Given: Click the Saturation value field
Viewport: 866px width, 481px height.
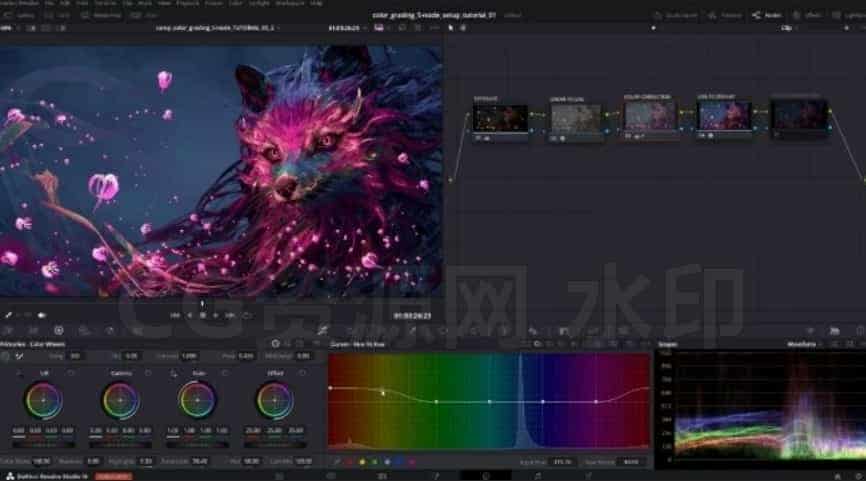Looking at the screenshot, I should [200, 461].
